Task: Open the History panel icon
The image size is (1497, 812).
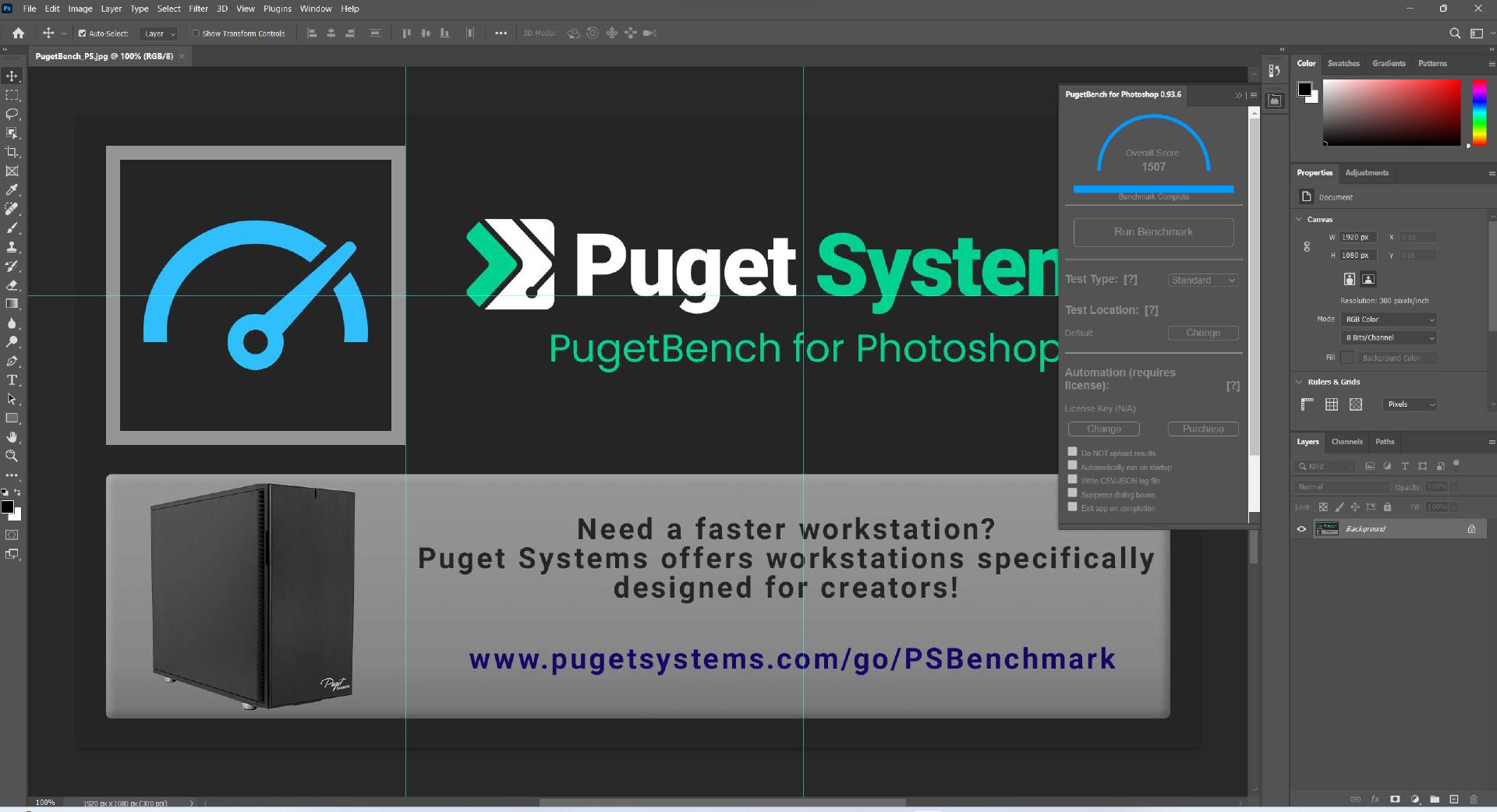Action: pyautogui.click(x=1275, y=71)
